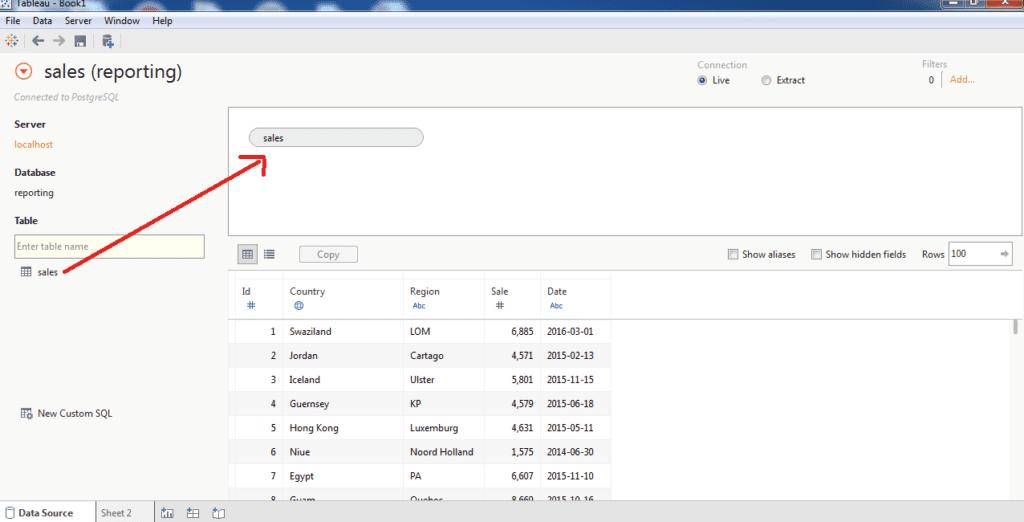Click the Enter table name search field
This screenshot has width=1024, height=522.
(109, 246)
